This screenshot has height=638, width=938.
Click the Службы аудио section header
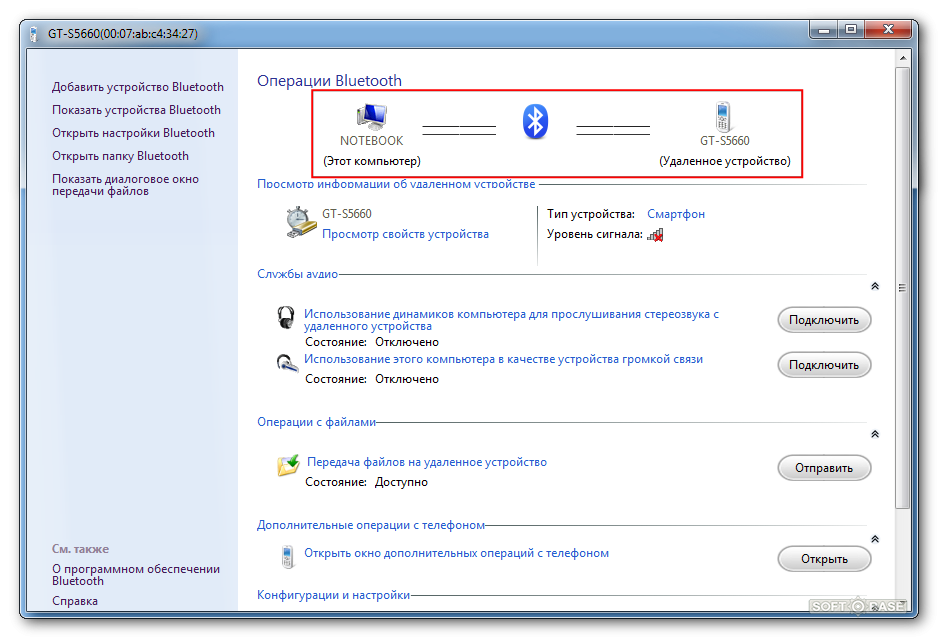pyautogui.click(x=297, y=274)
